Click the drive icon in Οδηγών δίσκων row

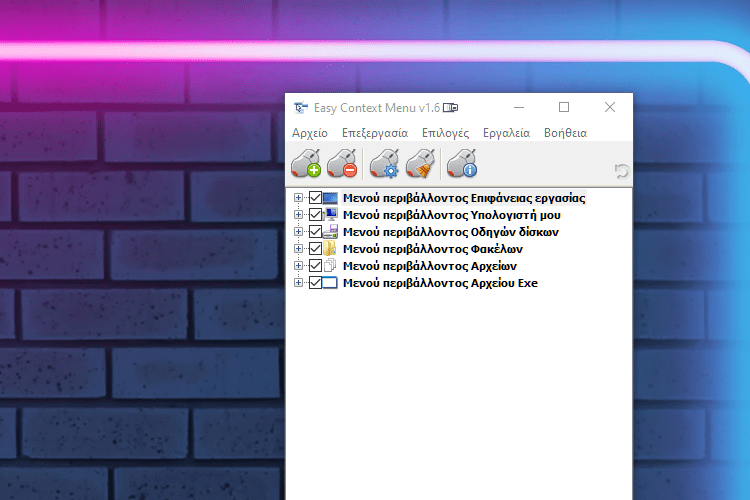[330, 232]
